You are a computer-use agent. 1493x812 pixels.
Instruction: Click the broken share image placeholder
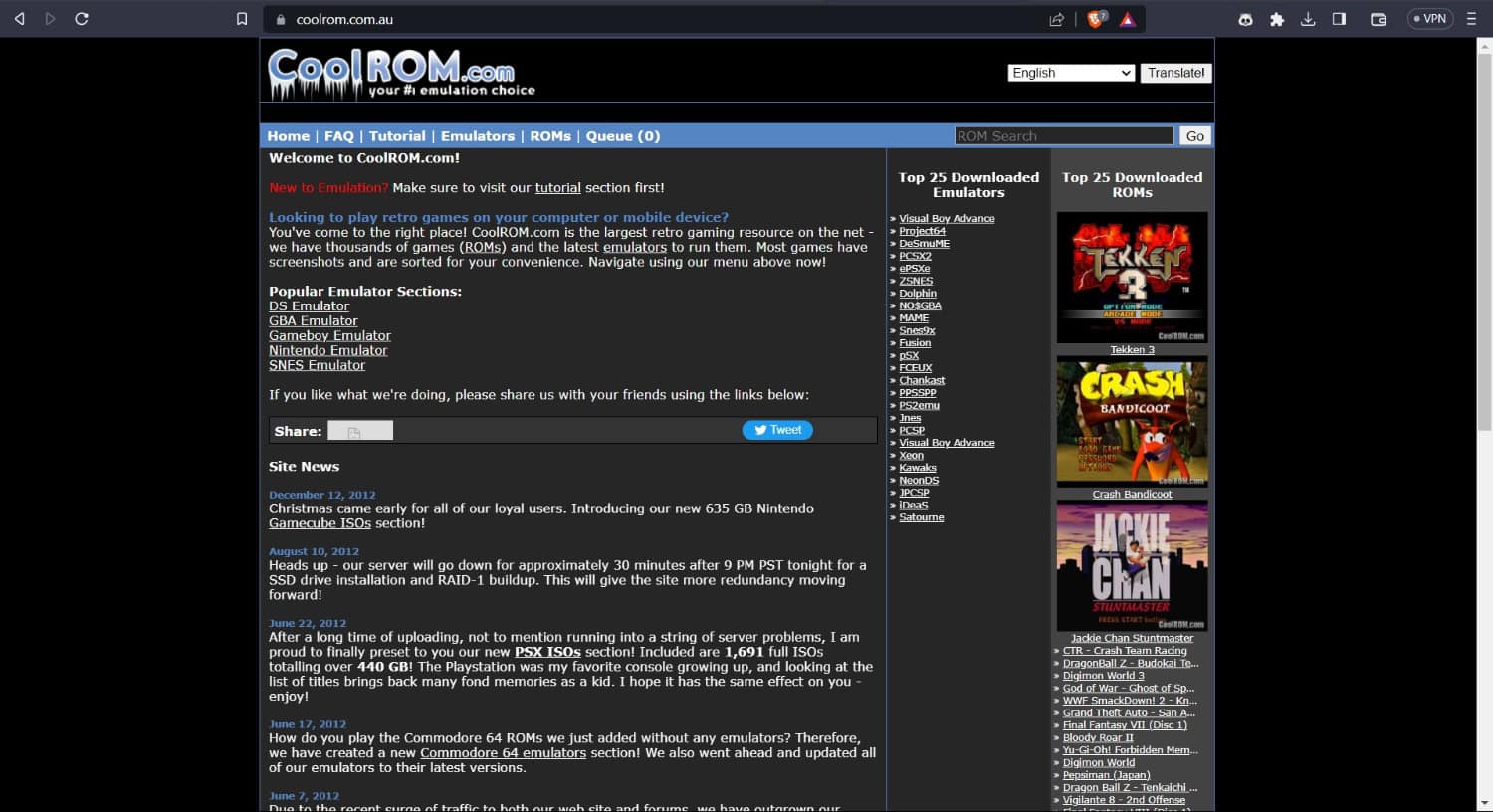tap(360, 431)
